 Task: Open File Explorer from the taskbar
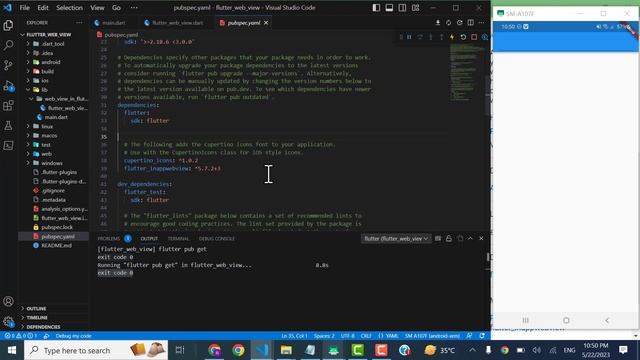pyautogui.click(x=286, y=350)
